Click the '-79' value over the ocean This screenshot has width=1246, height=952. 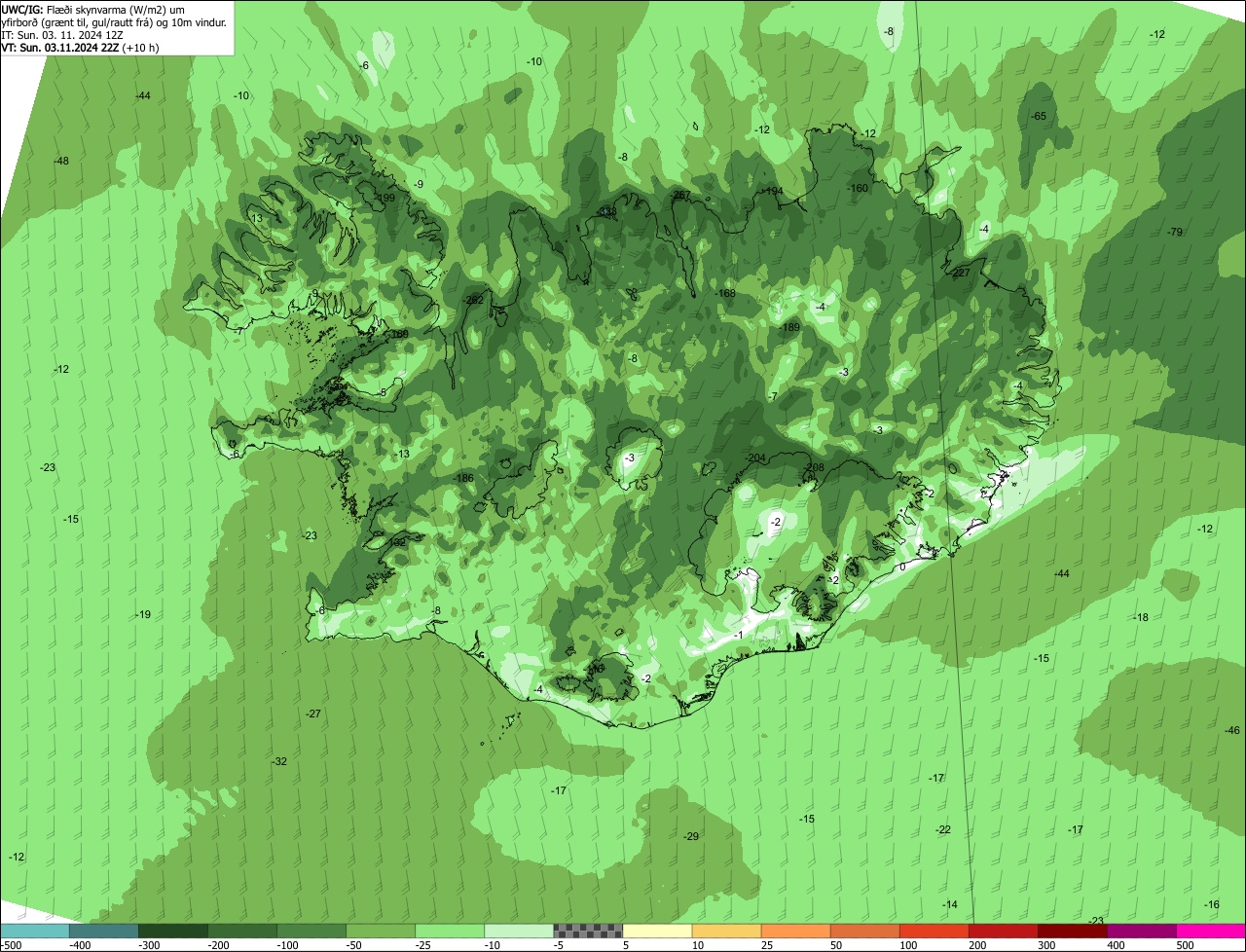point(1174,232)
